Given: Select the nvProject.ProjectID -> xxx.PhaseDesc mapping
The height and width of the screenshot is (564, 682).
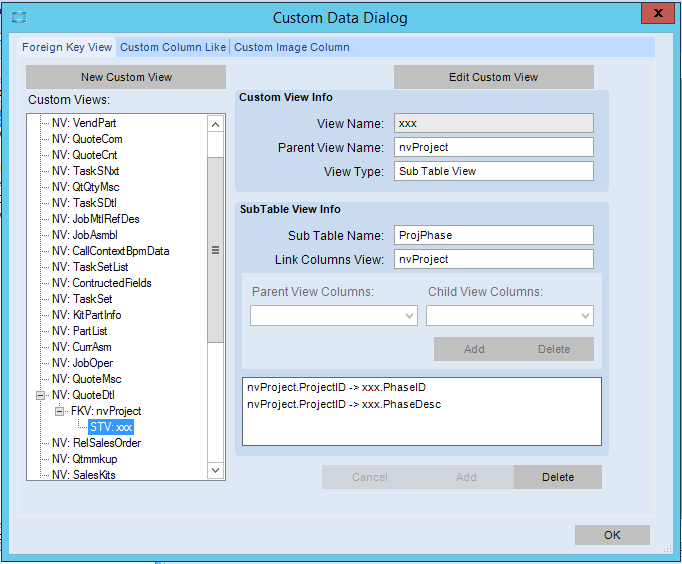Looking at the screenshot, I should [x=342, y=405].
